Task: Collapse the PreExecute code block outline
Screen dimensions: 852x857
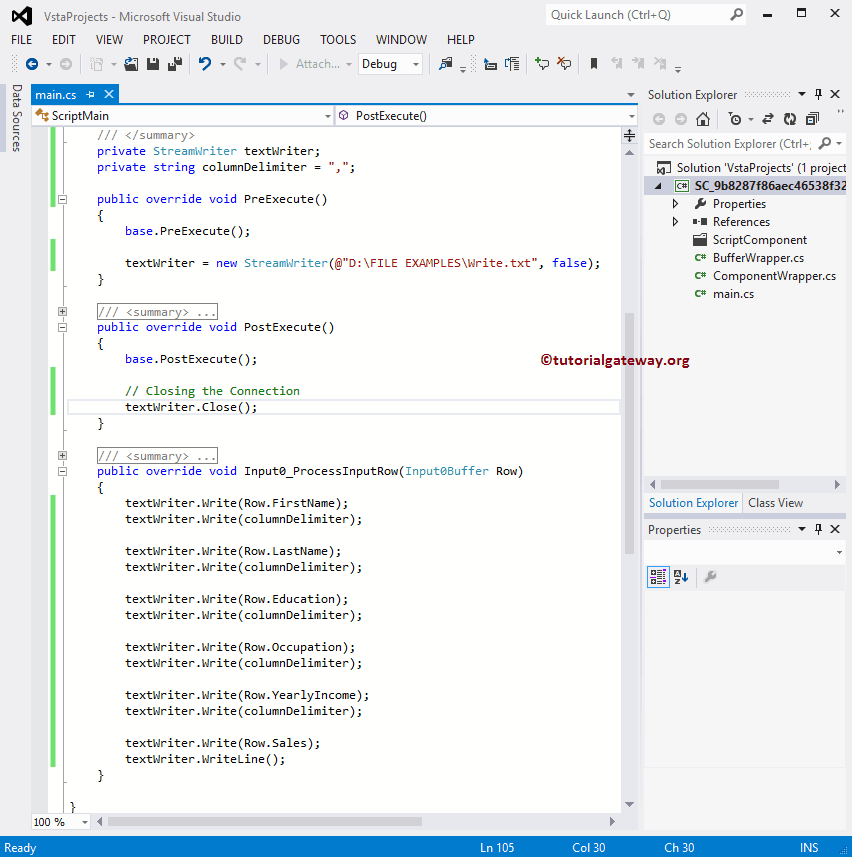Action: tap(61, 199)
